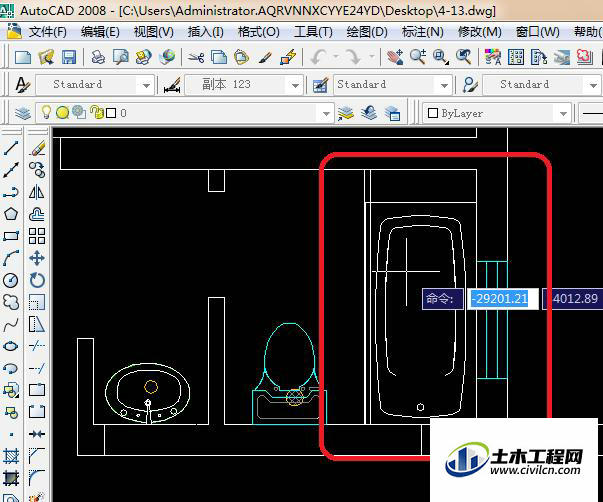Select the Fillet tool
The image size is (603, 502).
click(x=37, y=478)
